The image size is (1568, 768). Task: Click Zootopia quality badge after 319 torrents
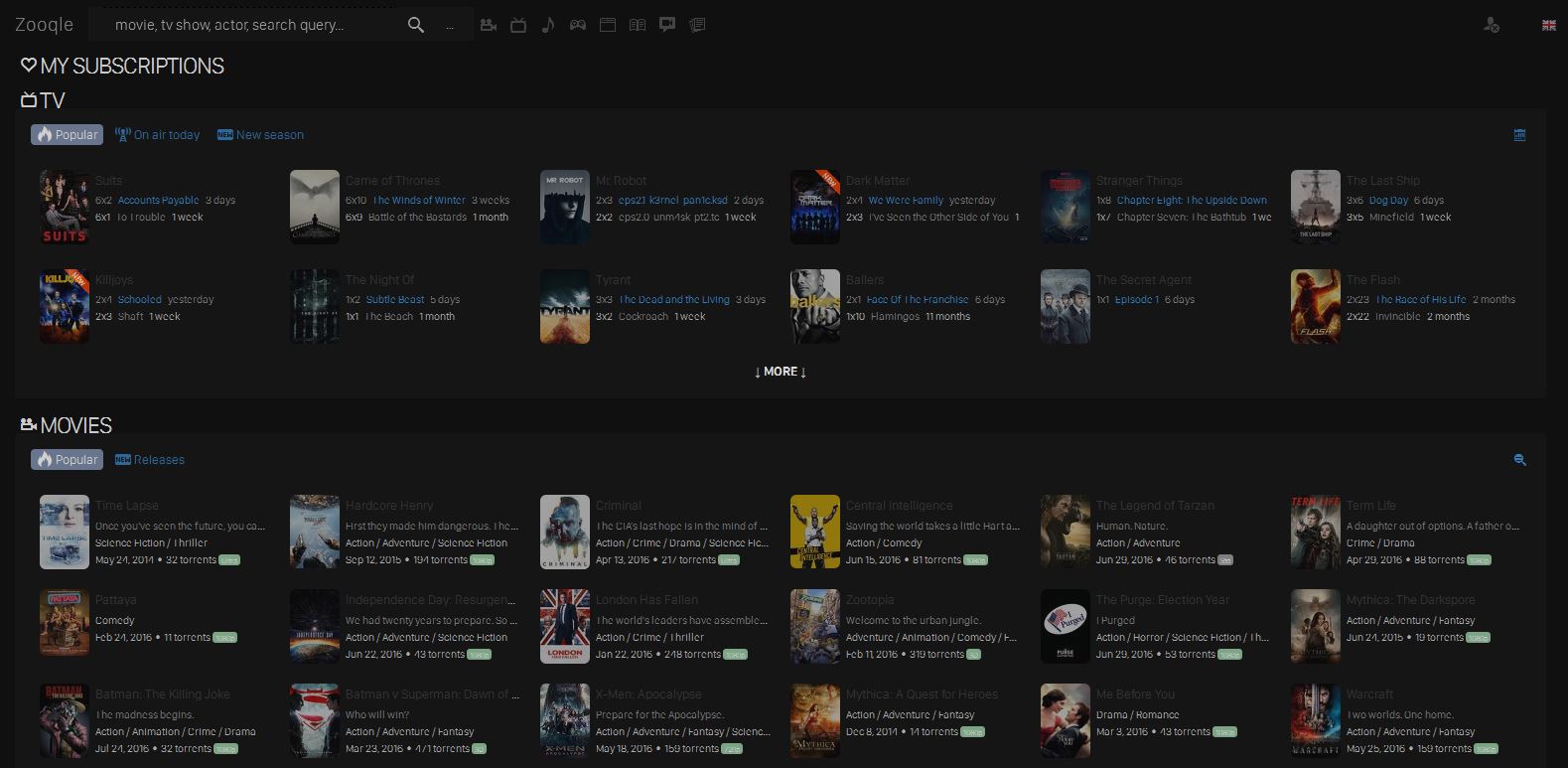(973, 655)
